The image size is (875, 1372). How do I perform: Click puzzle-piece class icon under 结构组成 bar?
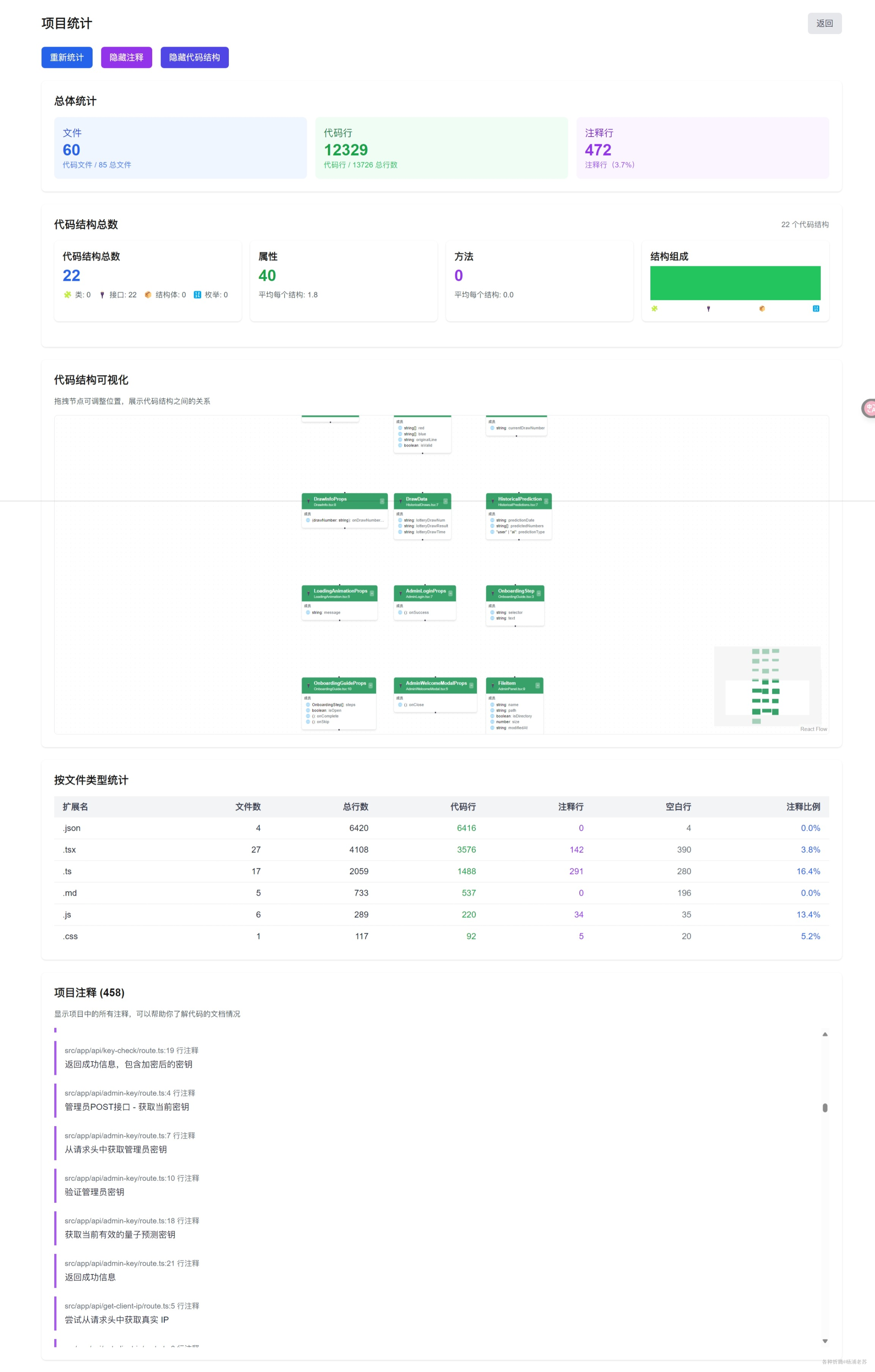pyautogui.click(x=655, y=309)
